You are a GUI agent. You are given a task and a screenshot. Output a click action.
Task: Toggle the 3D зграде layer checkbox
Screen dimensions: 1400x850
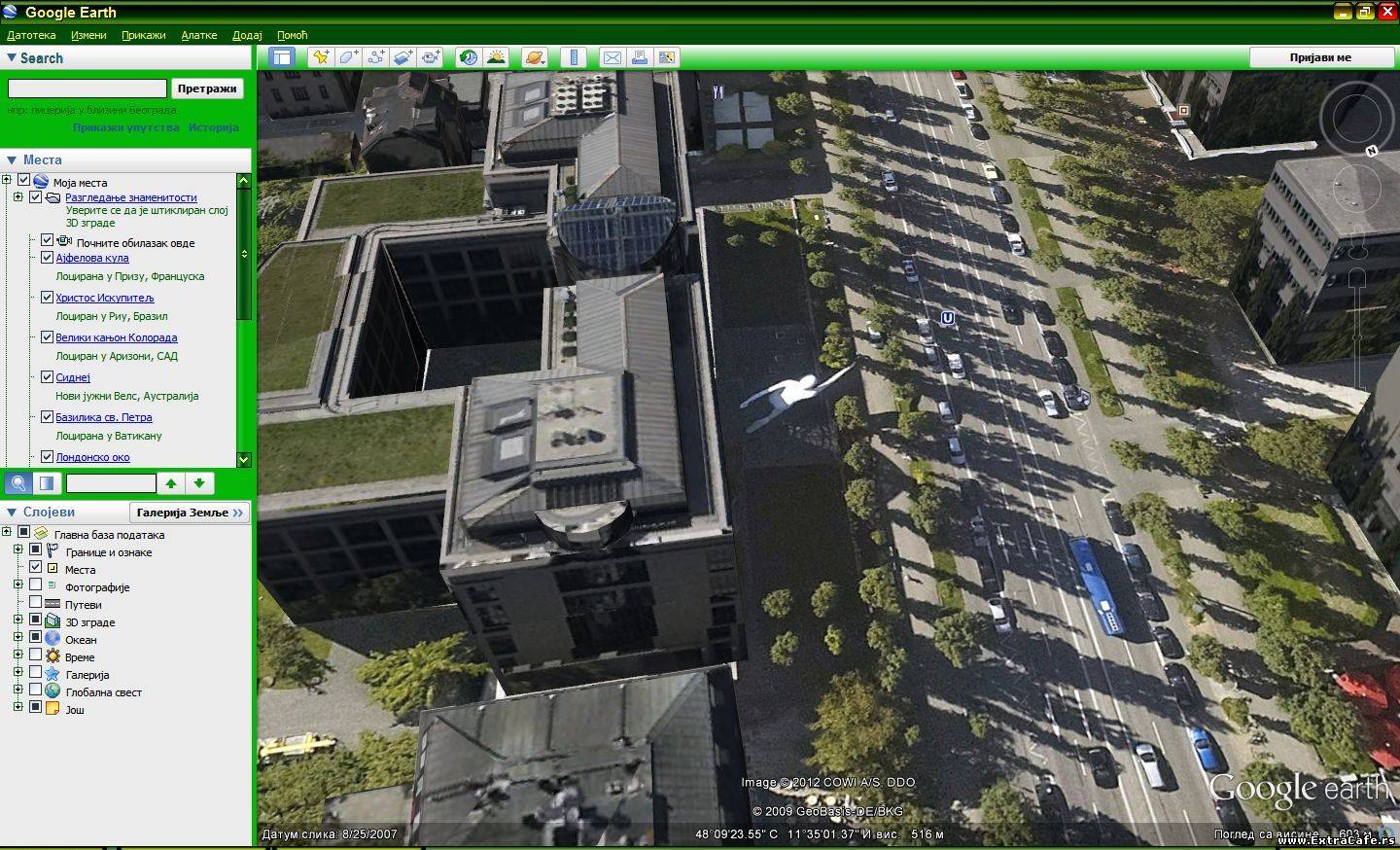(x=36, y=620)
